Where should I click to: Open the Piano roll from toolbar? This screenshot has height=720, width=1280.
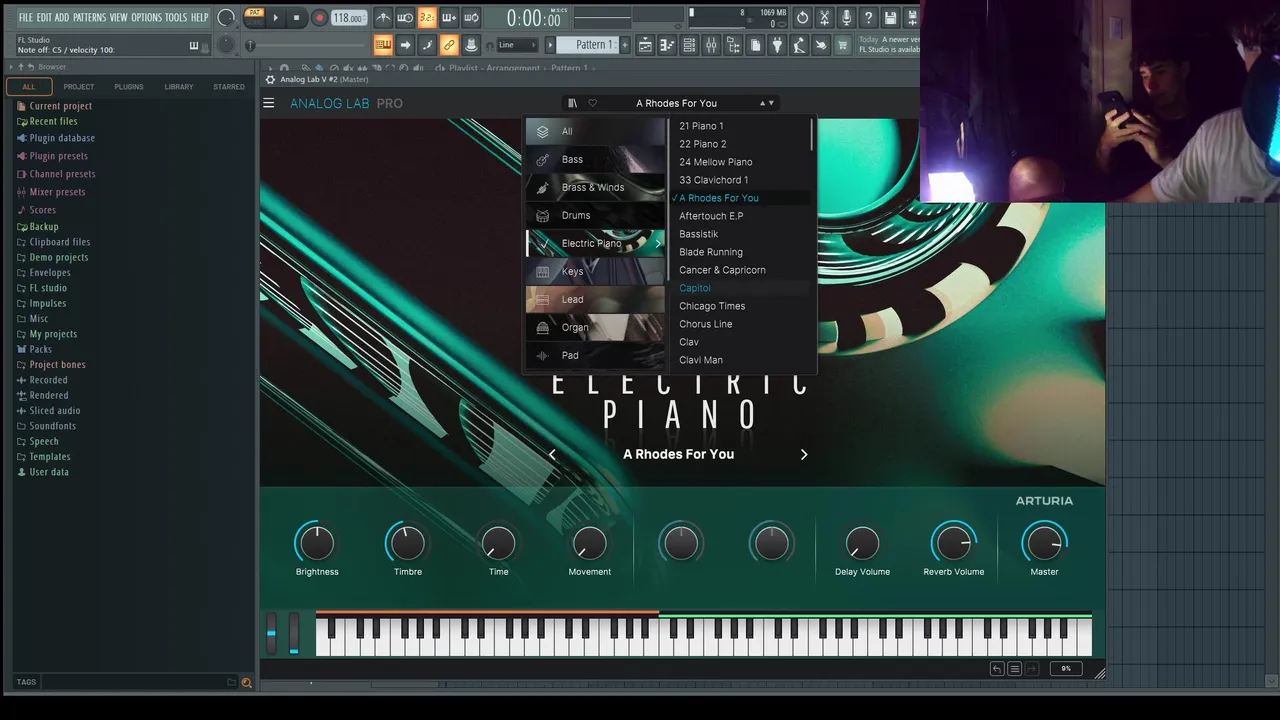(x=667, y=45)
